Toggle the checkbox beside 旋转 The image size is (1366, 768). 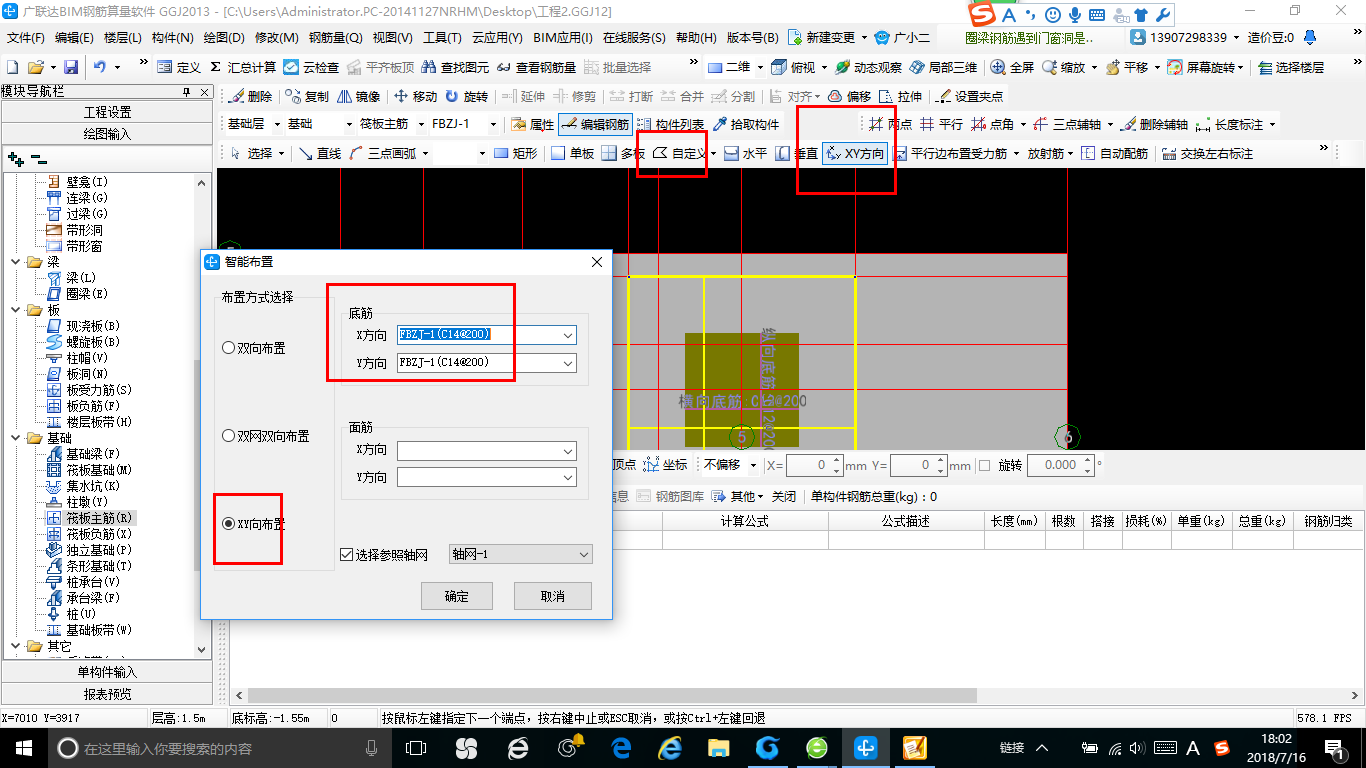[x=983, y=465]
